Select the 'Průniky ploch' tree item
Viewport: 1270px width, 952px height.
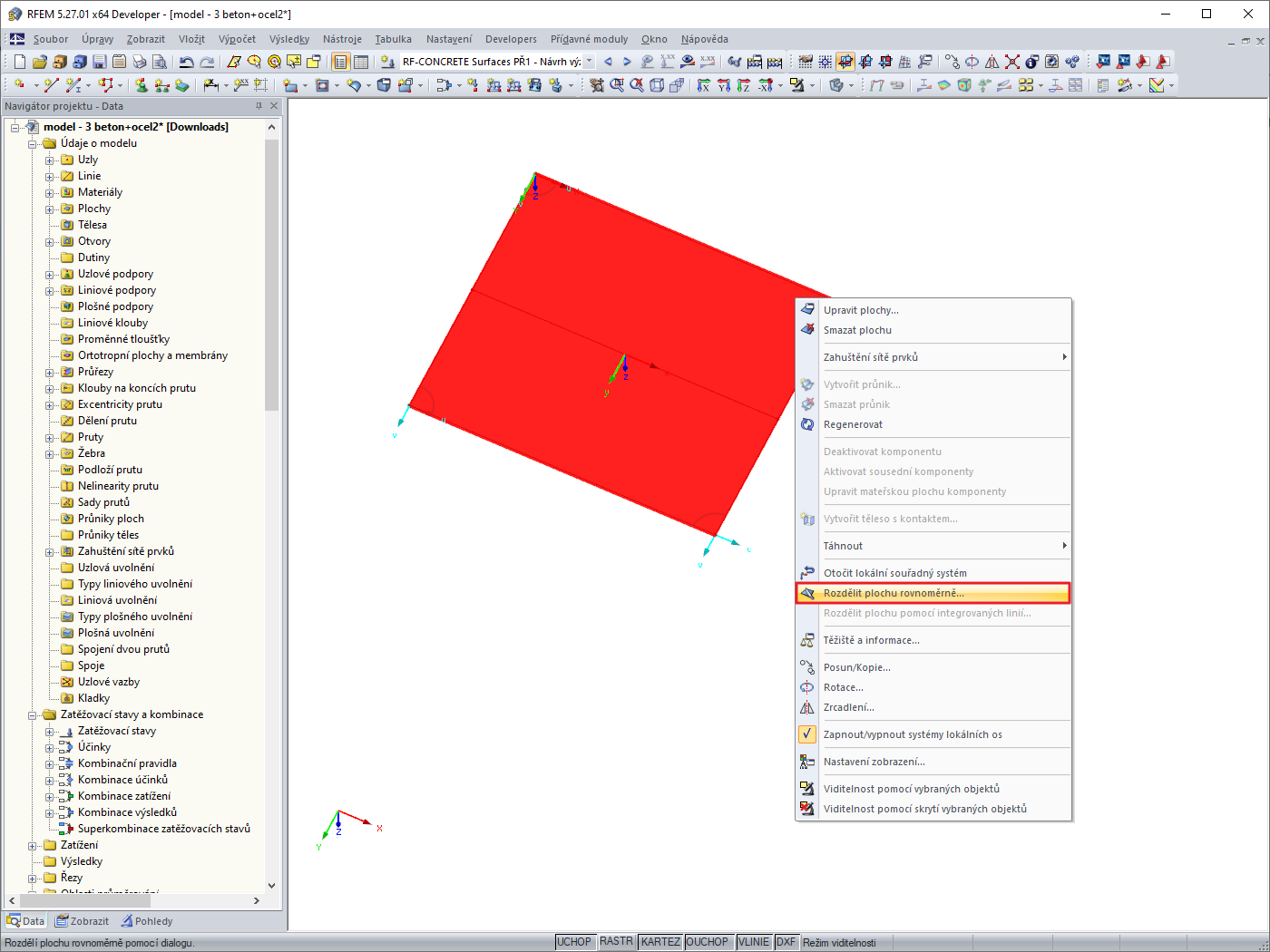pyautogui.click(x=111, y=519)
